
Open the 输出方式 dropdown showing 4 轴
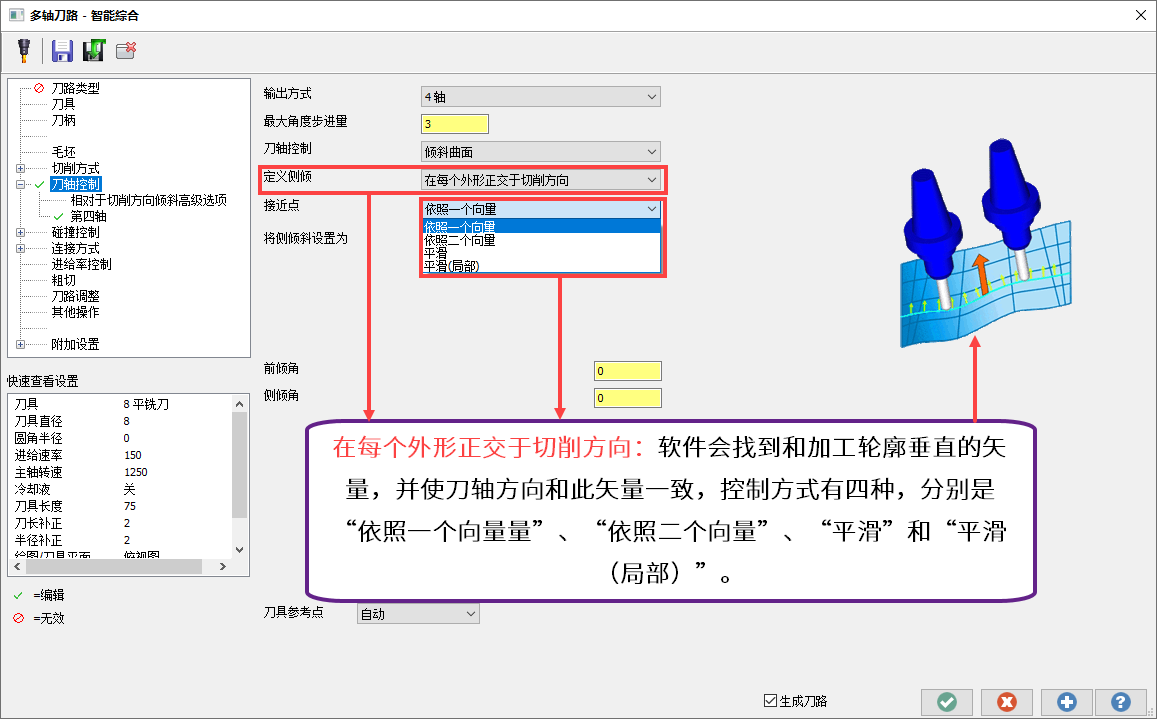click(540, 97)
